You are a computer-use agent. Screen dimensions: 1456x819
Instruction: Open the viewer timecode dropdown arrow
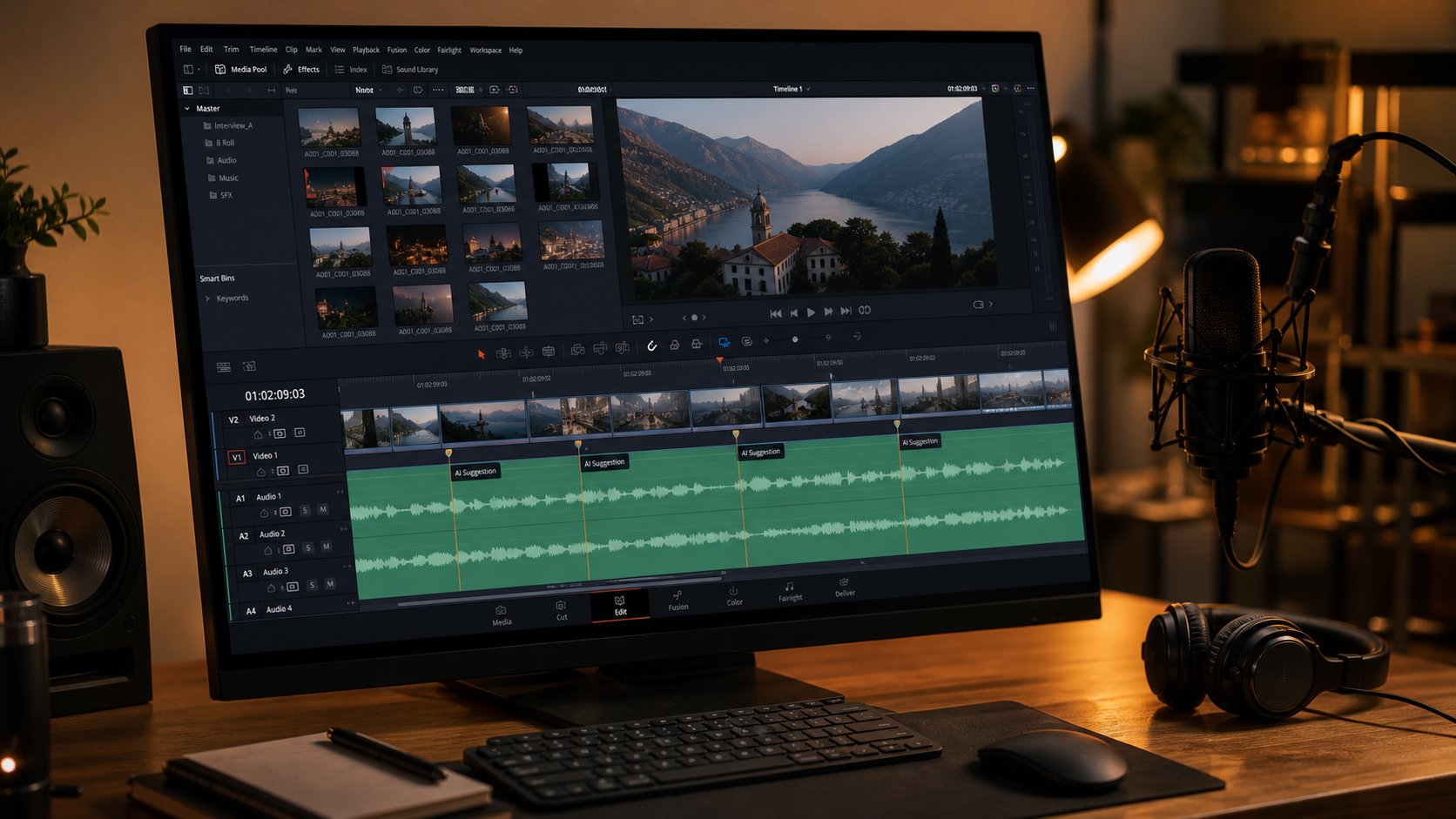(x=984, y=89)
